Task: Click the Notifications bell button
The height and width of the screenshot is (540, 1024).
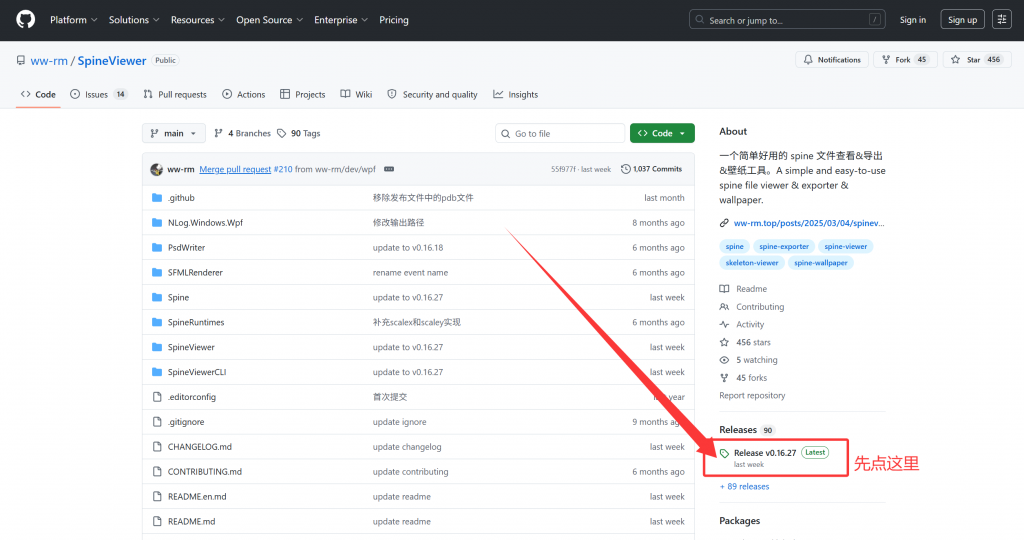Action: click(832, 59)
